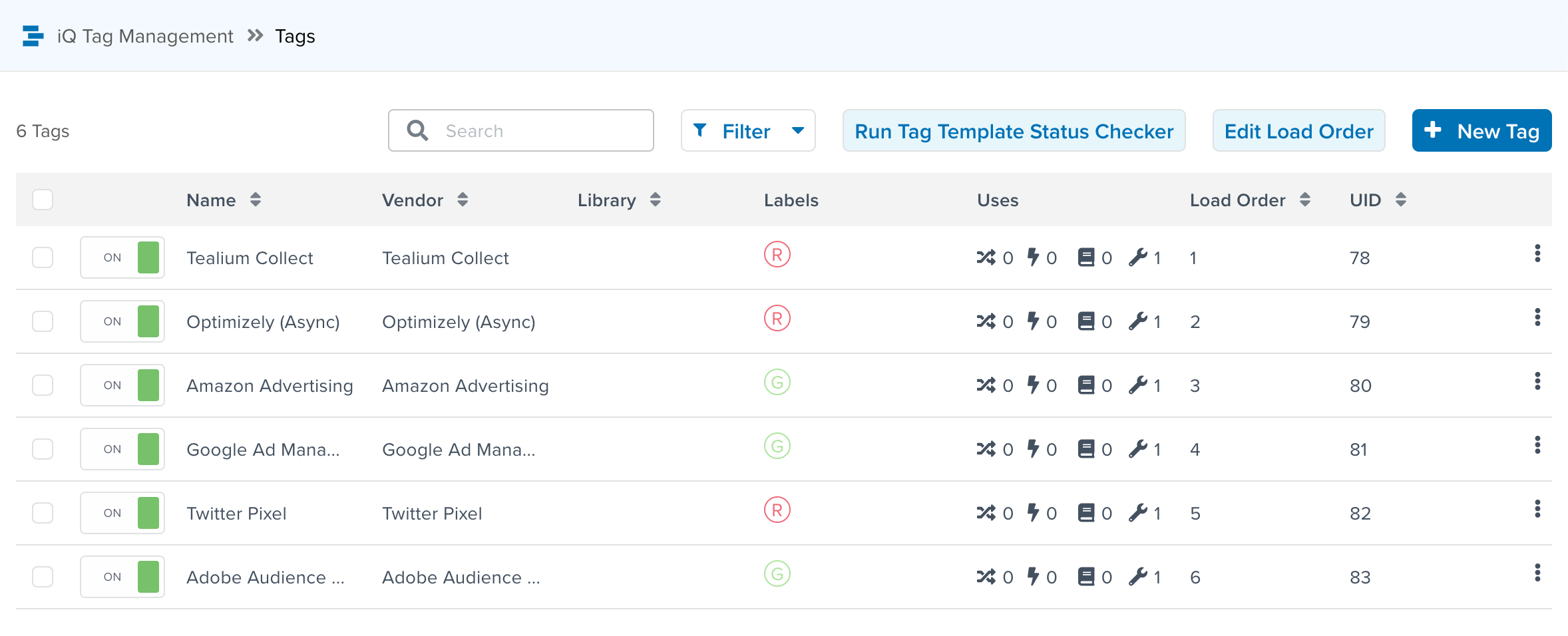Sort by the Vendor column

point(463,200)
